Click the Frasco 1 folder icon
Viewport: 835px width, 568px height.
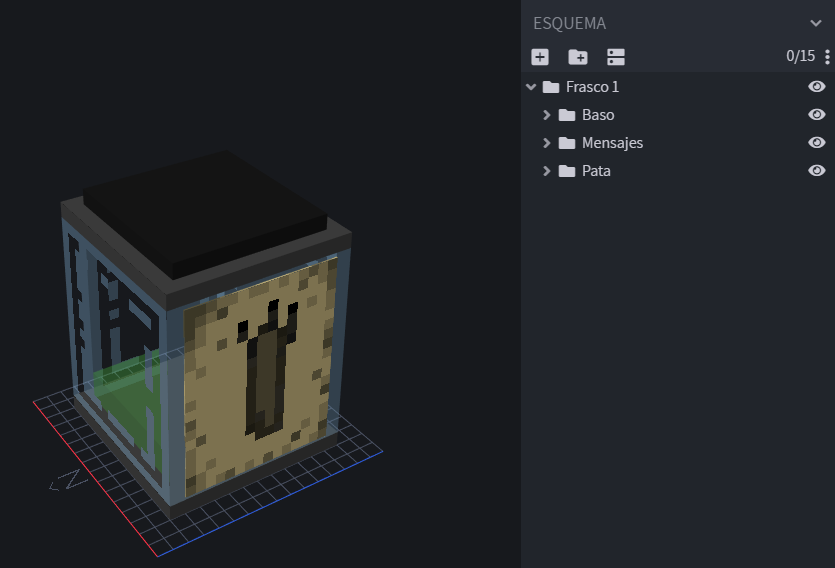pos(551,87)
